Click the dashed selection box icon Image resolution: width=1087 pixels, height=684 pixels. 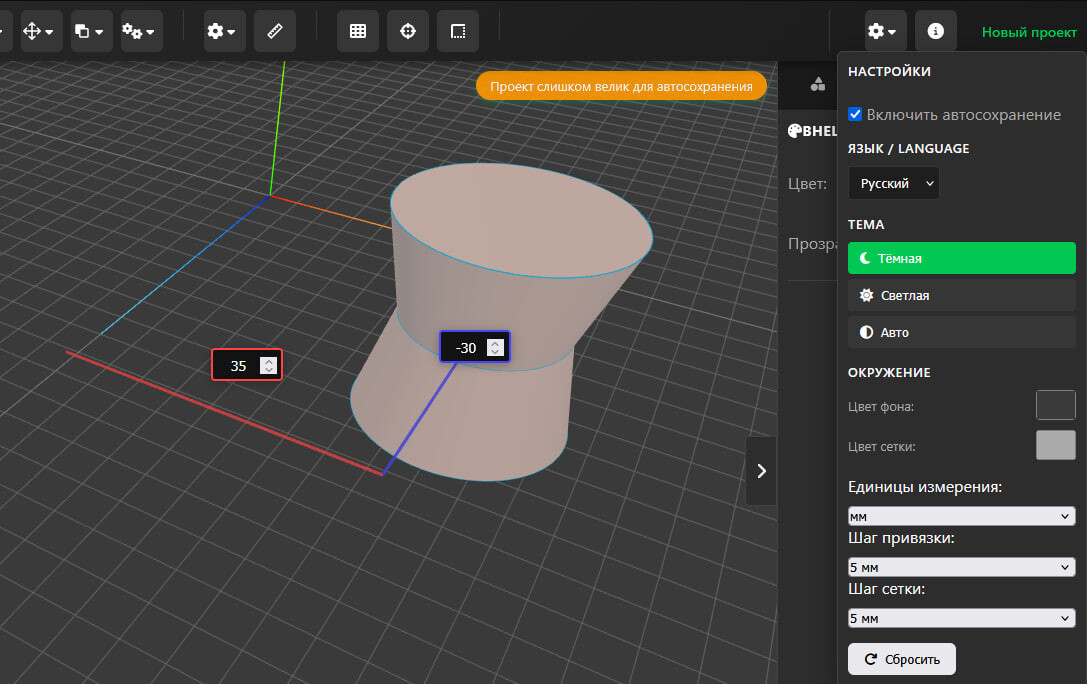[458, 31]
